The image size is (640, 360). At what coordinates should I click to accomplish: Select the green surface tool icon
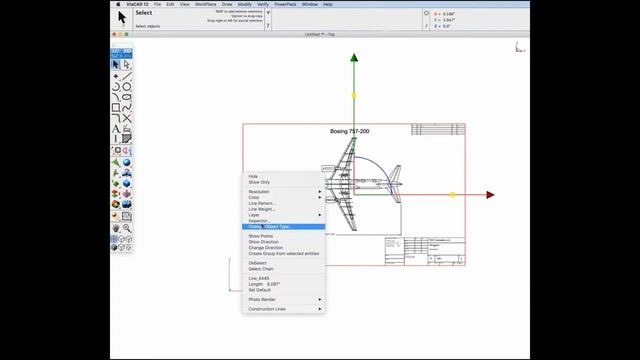(x=116, y=162)
